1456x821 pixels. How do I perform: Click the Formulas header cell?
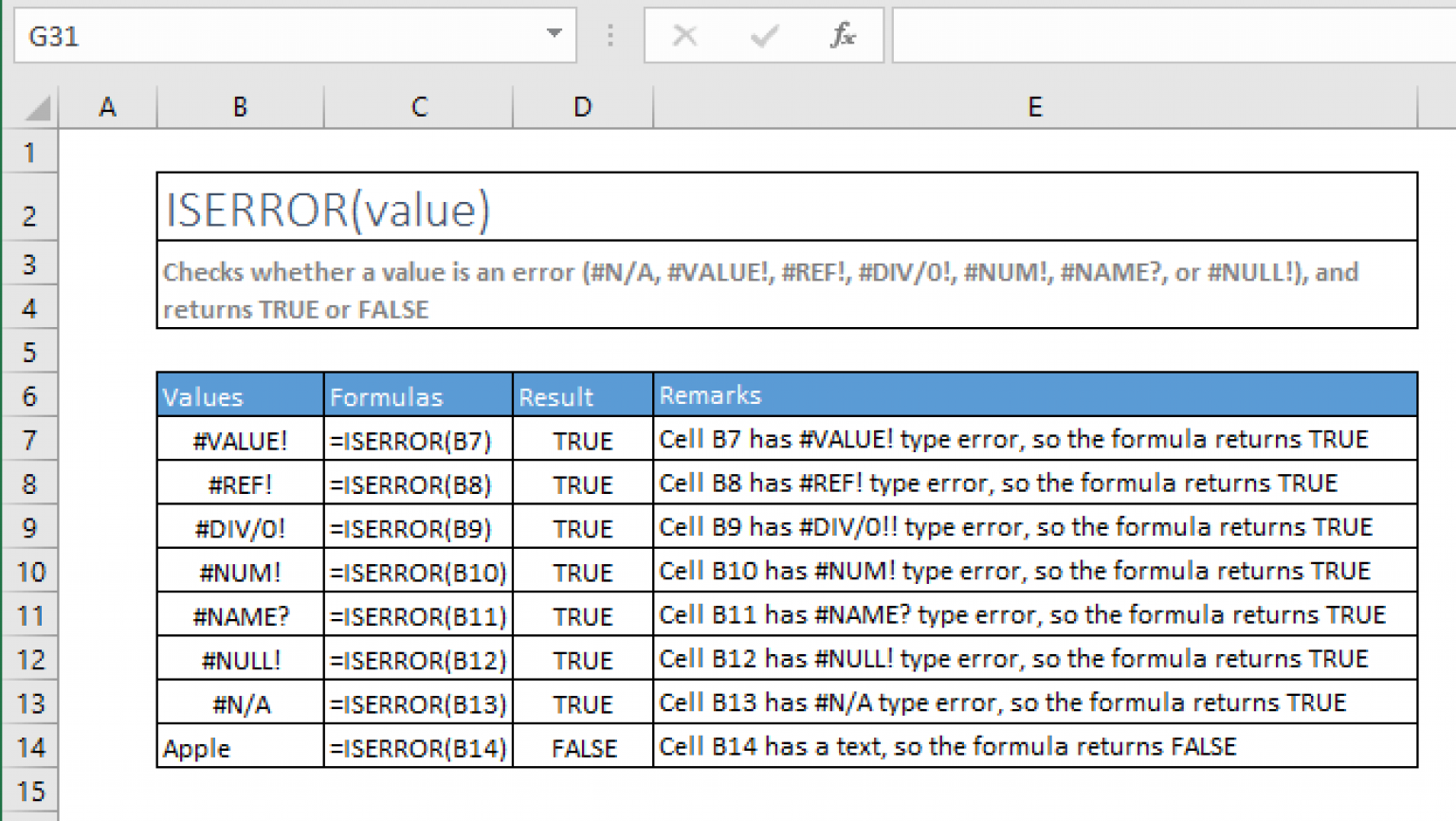pos(418,395)
